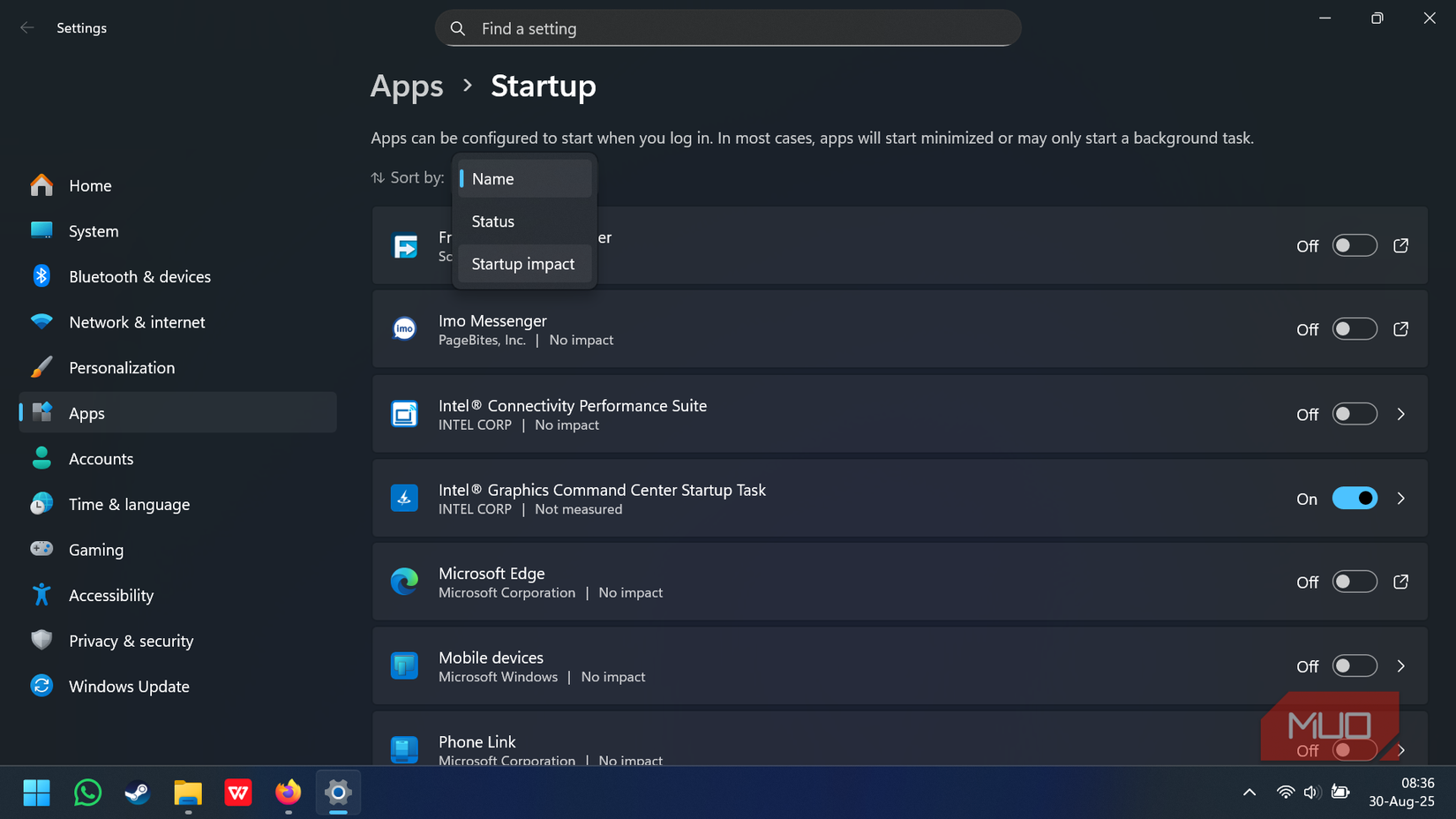Enable Imo Messenger startup toggle
Image resolution: width=1456 pixels, height=819 pixels.
[x=1354, y=328]
